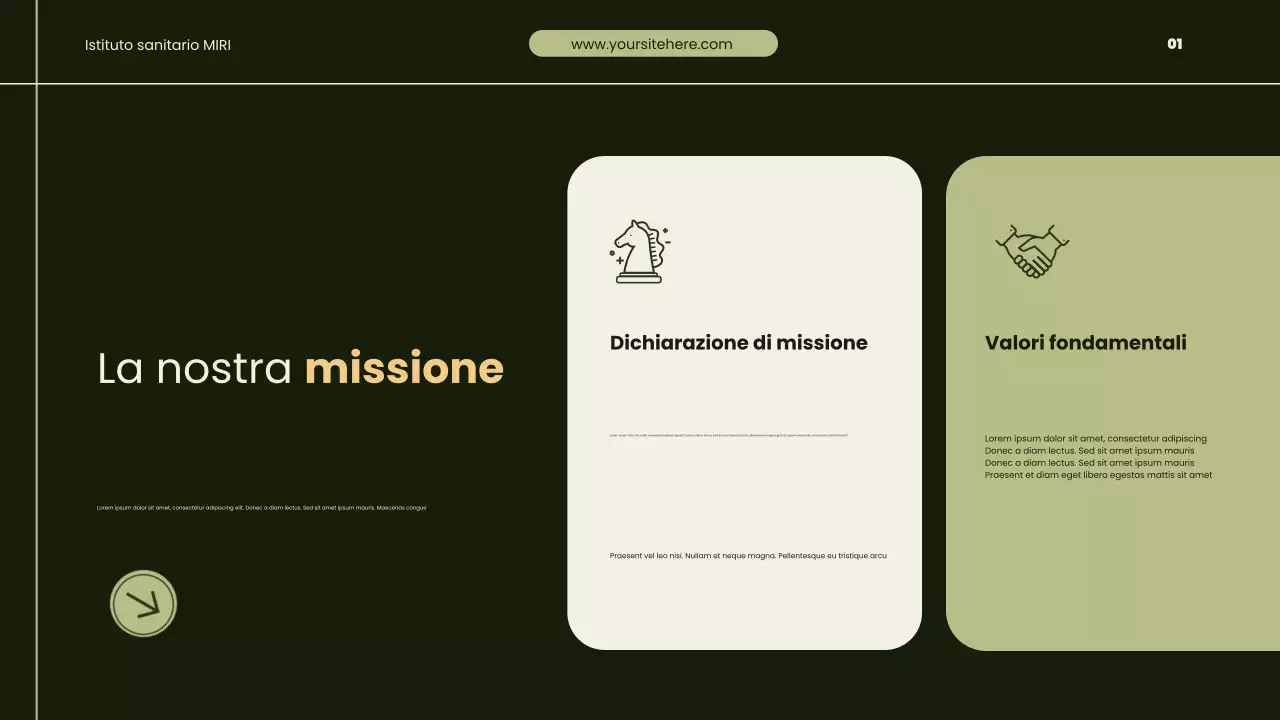1280x720 pixels.
Task: Click the page number 01 in the header
Action: [1174, 44]
